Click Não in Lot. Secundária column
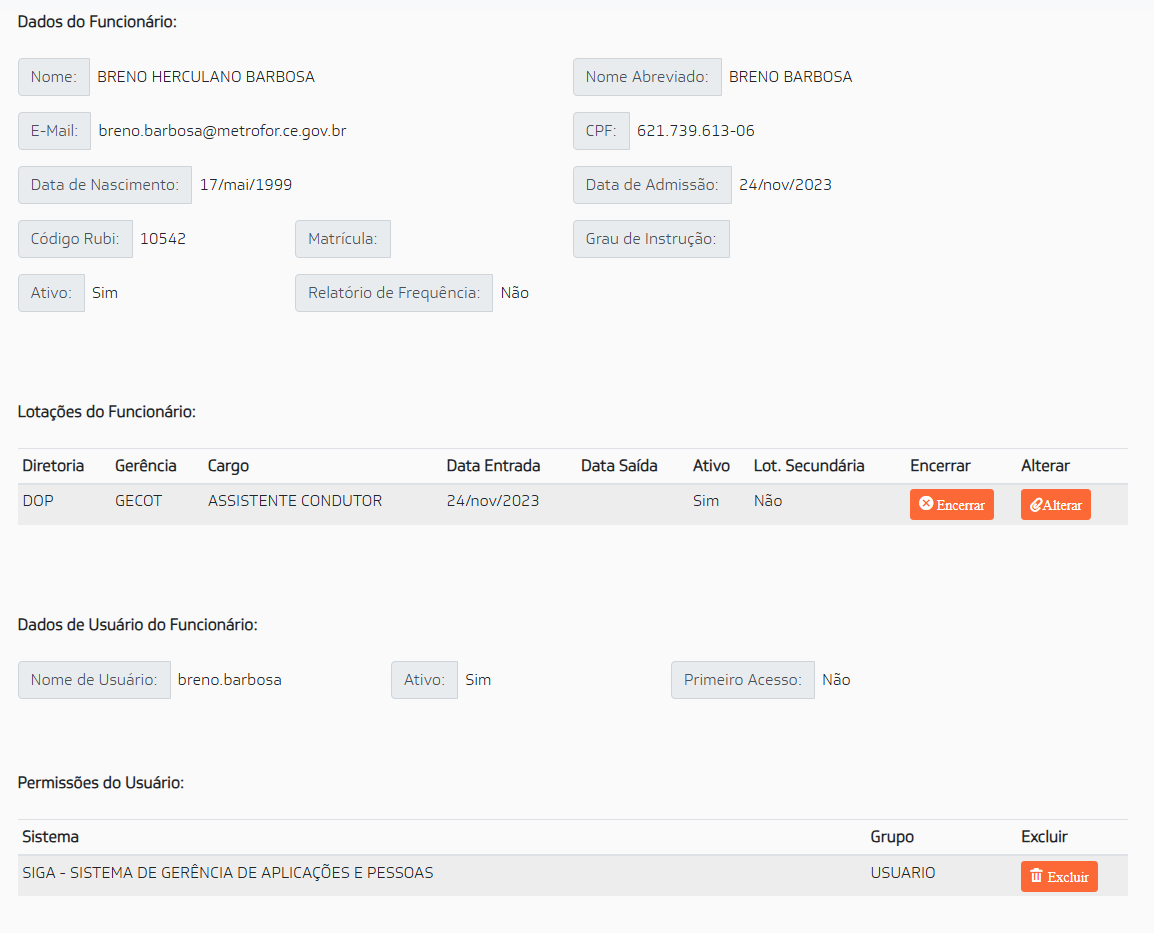This screenshot has width=1154, height=933. (768, 501)
